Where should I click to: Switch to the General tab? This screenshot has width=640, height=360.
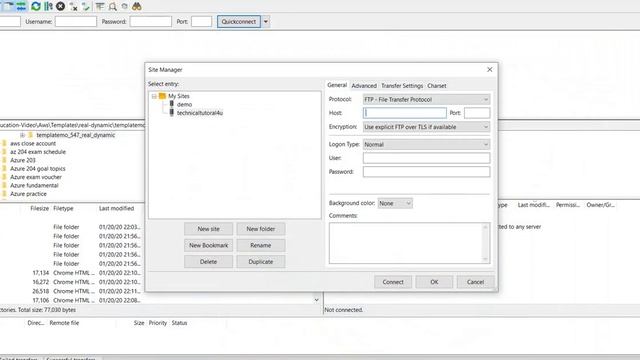(x=337, y=85)
